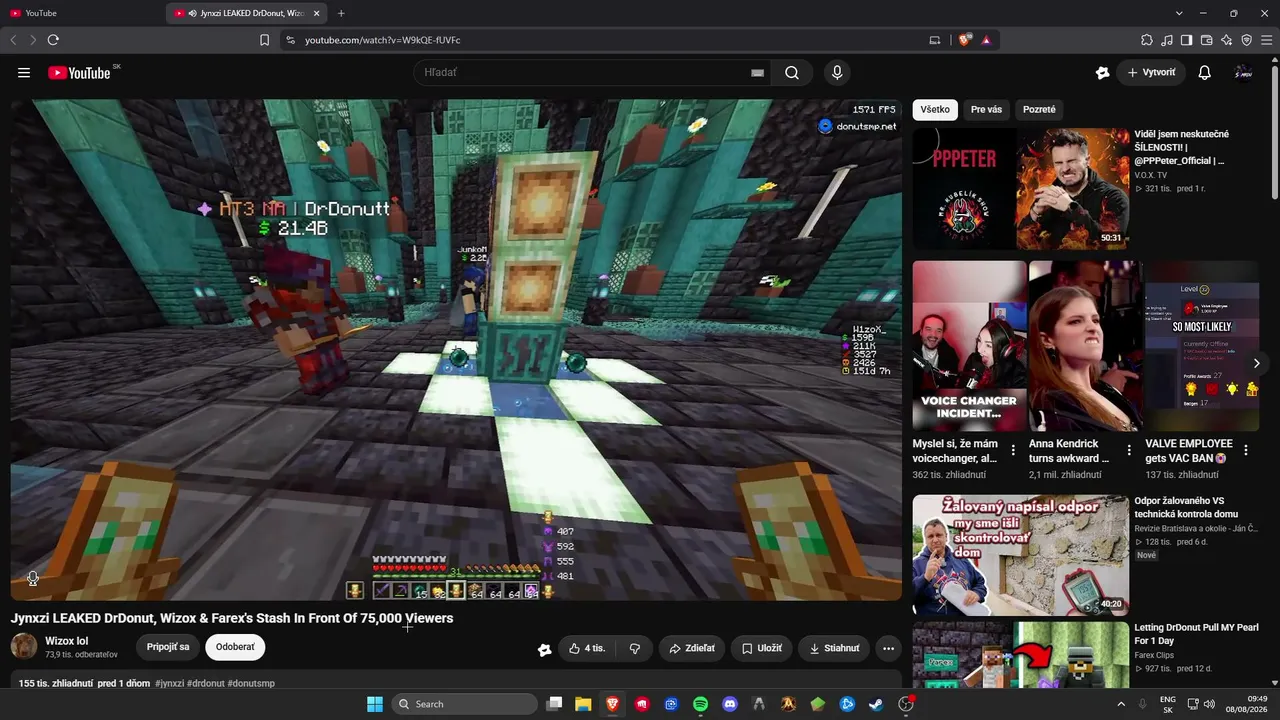Click the address bar URL

pyautogui.click(x=382, y=40)
